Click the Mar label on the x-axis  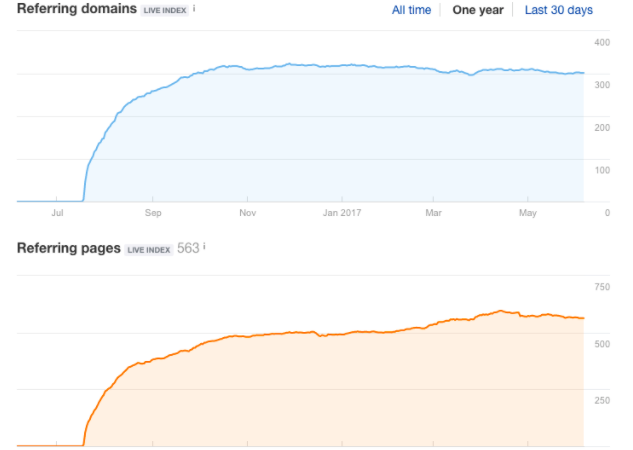point(434,212)
